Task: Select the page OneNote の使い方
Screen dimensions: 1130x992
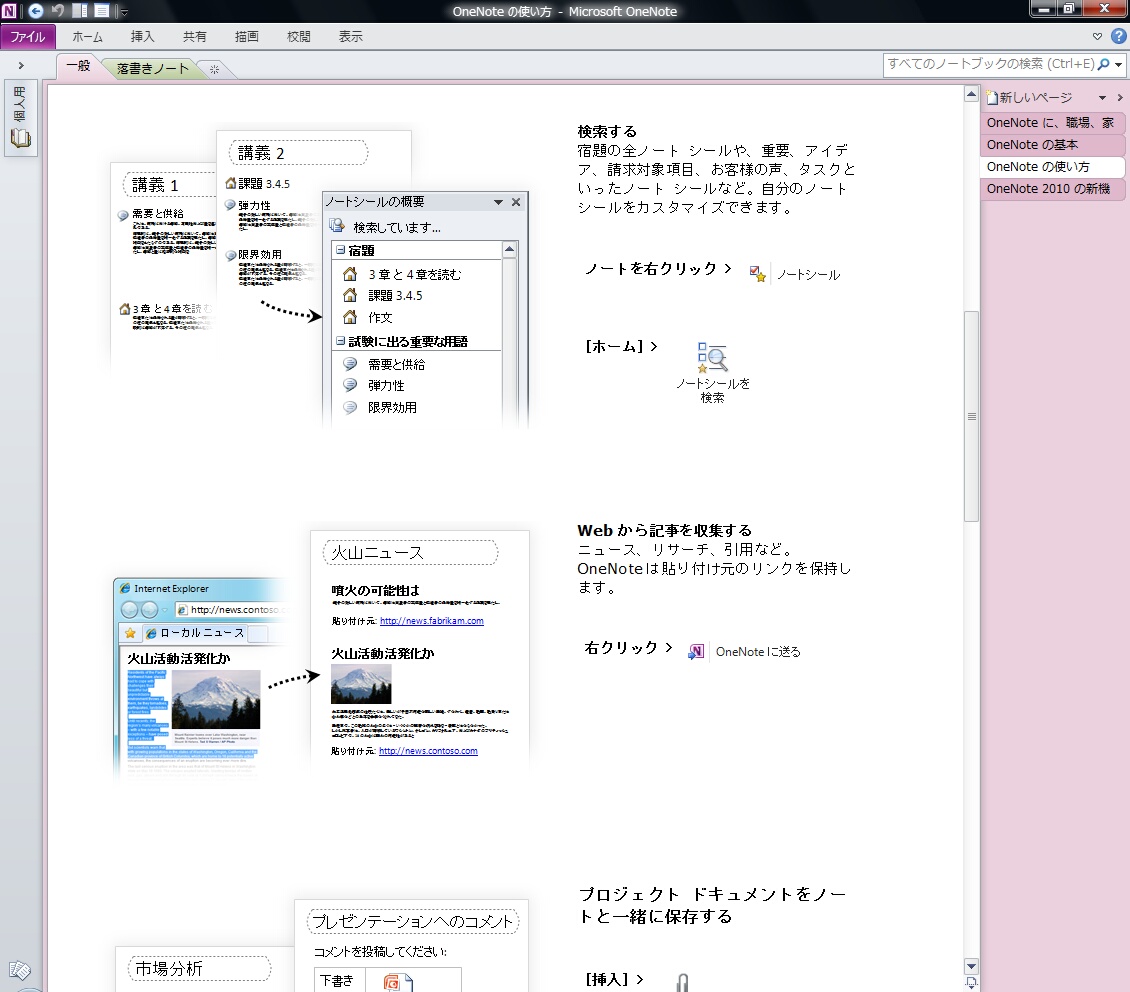Action: coord(1051,166)
